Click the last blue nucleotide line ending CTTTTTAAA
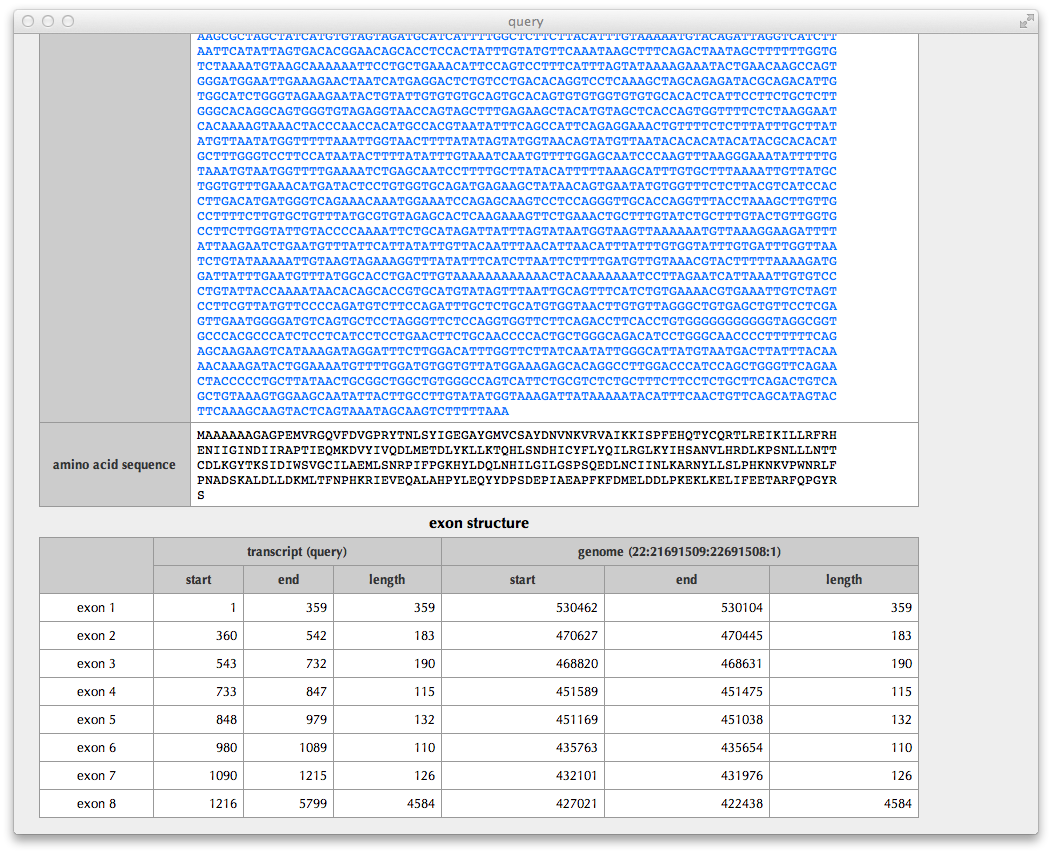 click(x=353, y=411)
